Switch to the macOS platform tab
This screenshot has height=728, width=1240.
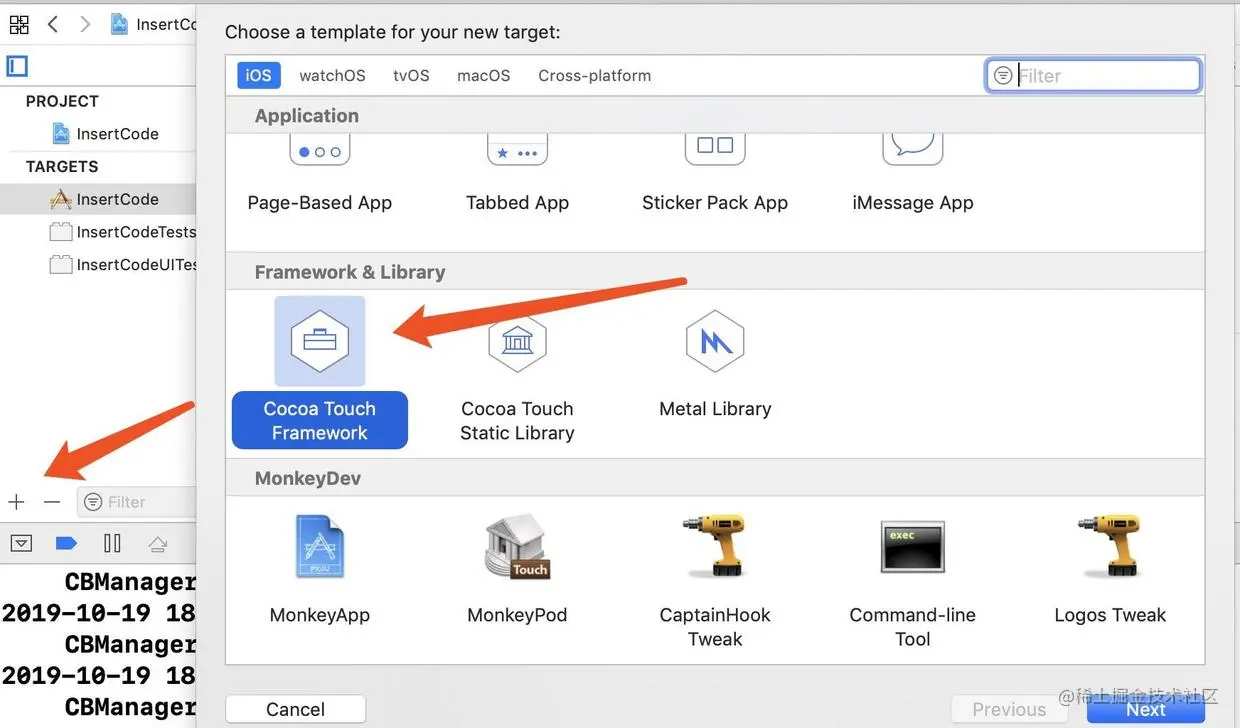484,75
